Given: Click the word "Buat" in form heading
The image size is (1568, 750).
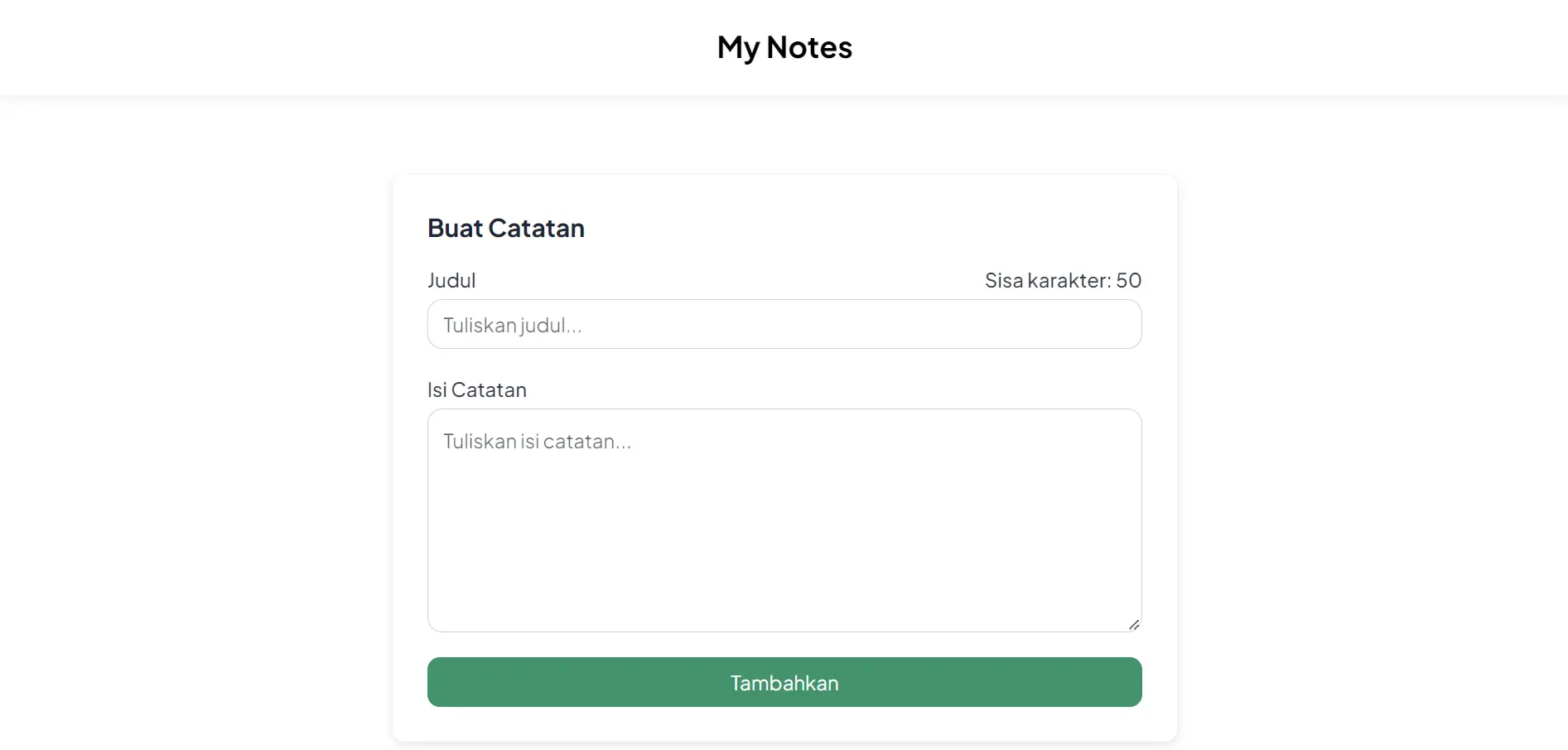Looking at the screenshot, I should tap(455, 228).
